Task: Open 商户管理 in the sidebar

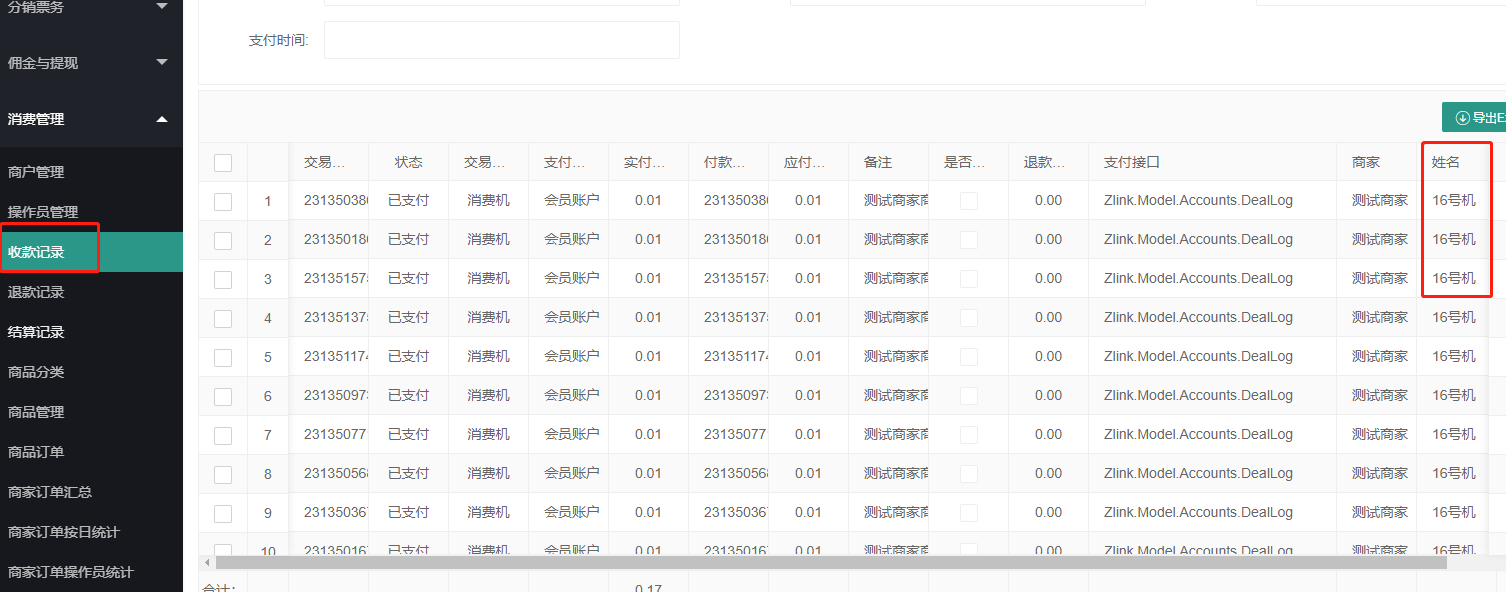Action: tap(36, 172)
